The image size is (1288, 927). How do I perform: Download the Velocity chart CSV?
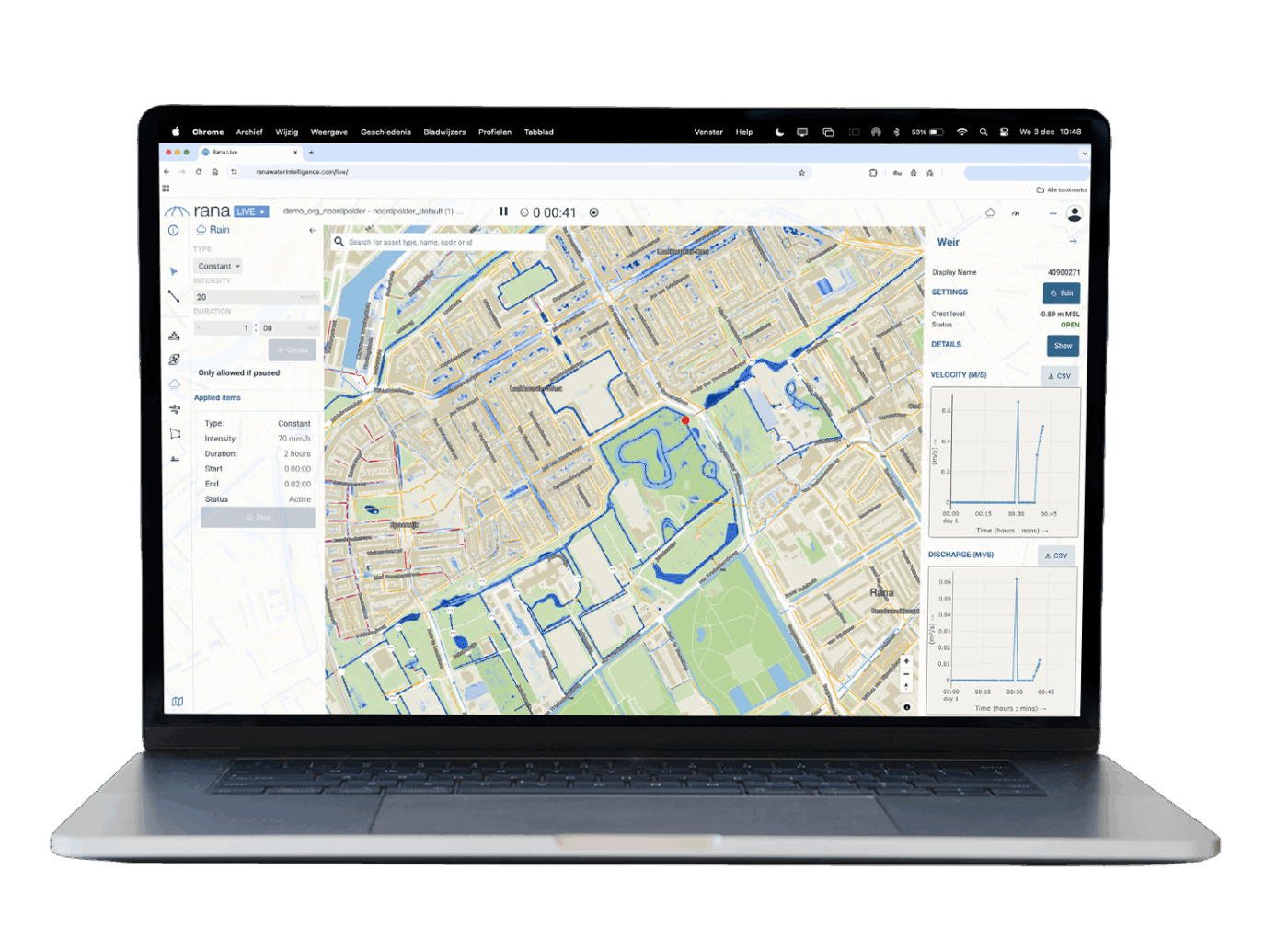point(1060,376)
